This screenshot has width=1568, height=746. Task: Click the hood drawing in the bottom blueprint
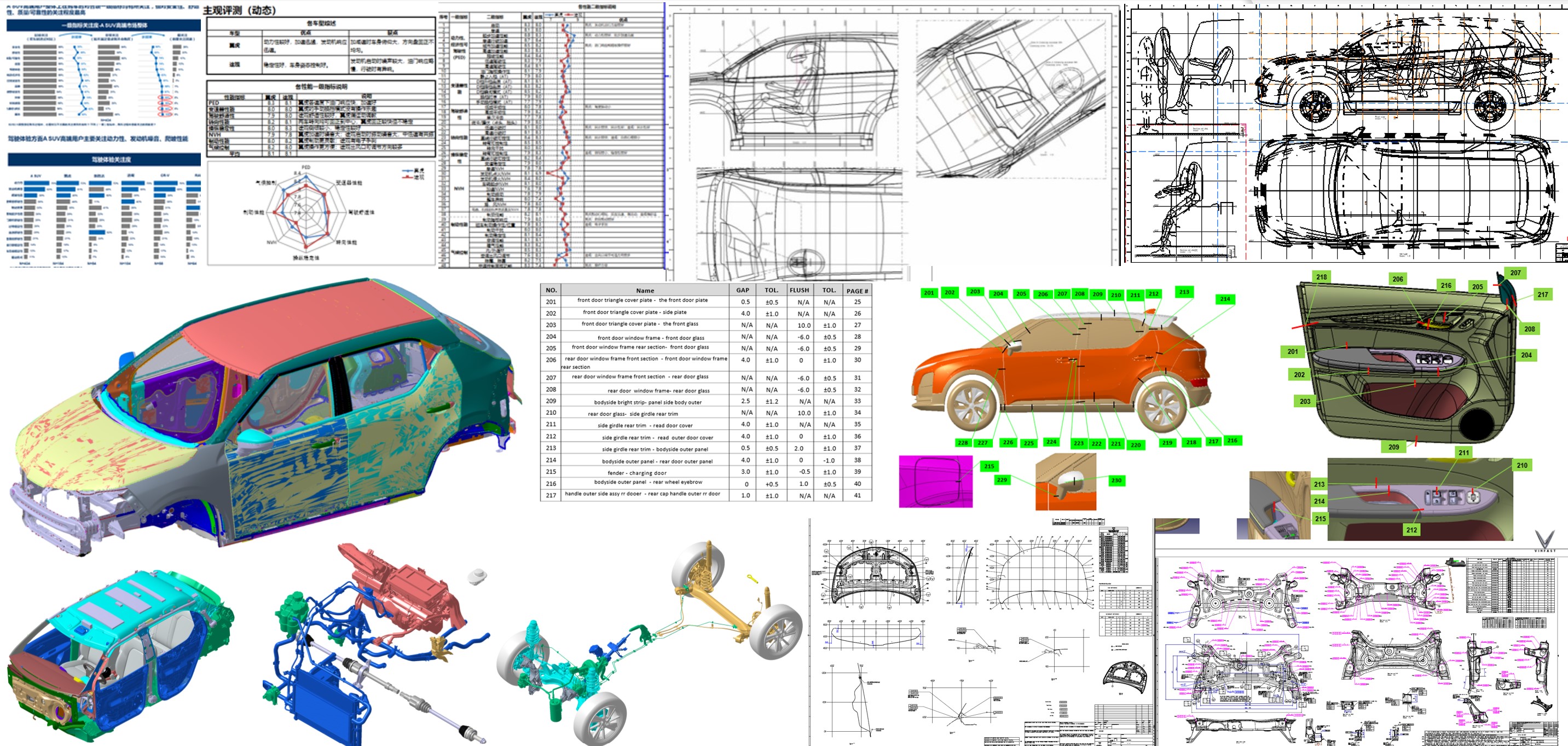coord(874,571)
